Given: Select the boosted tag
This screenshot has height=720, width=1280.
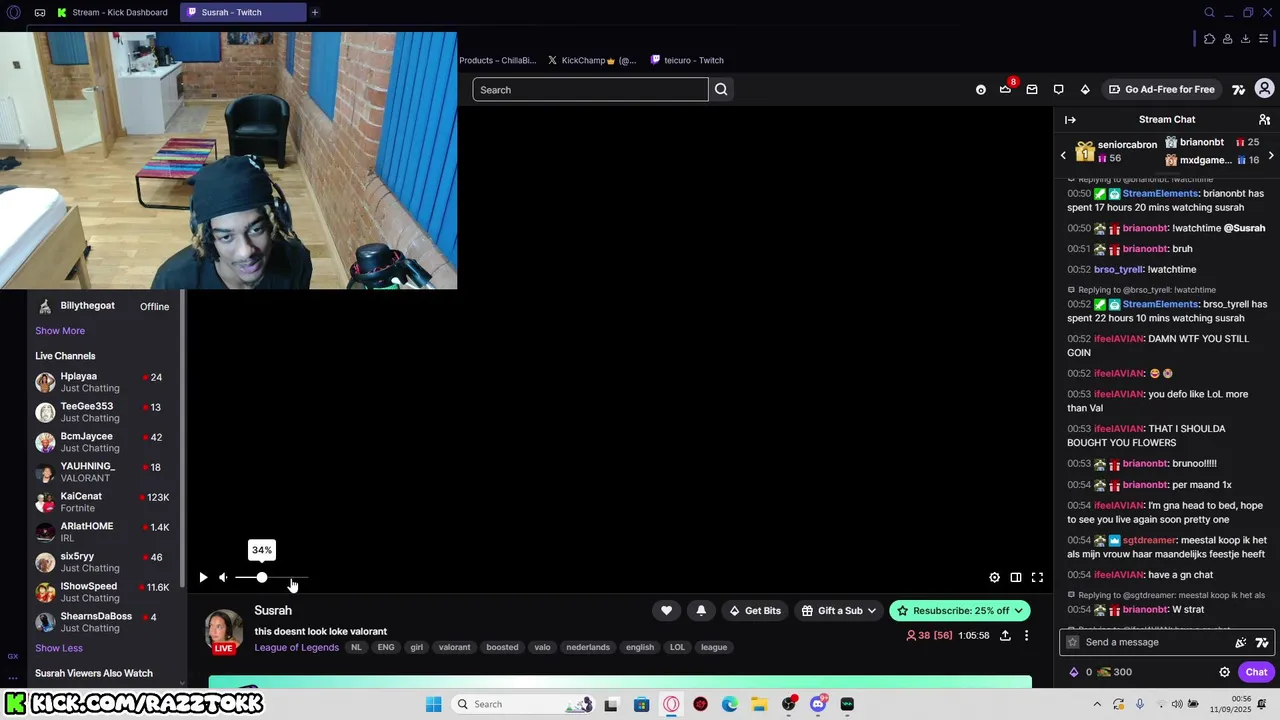Looking at the screenshot, I should pos(502,647).
